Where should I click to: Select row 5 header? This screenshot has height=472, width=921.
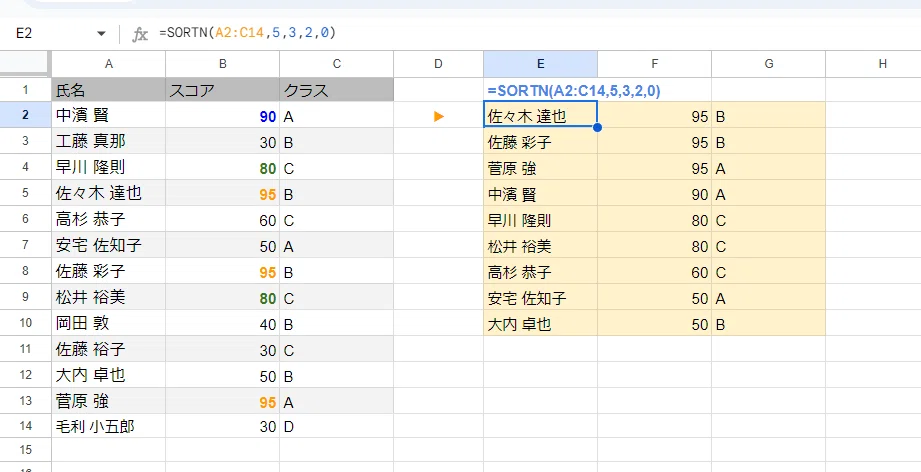26,193
